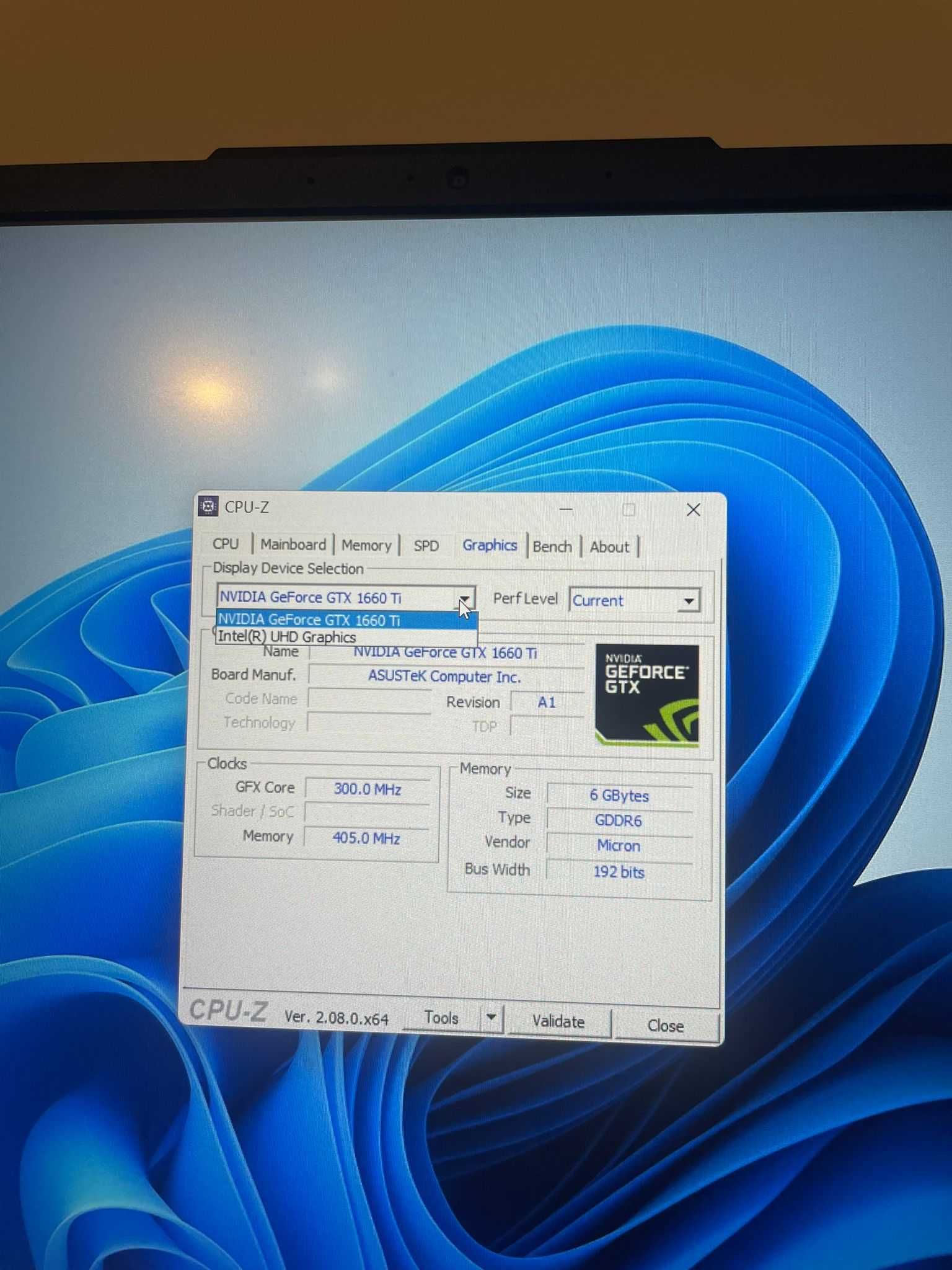The width and height of the screenshot is (952, 1270).
Task: Open the CPU tab
Action: click(226, 544)
